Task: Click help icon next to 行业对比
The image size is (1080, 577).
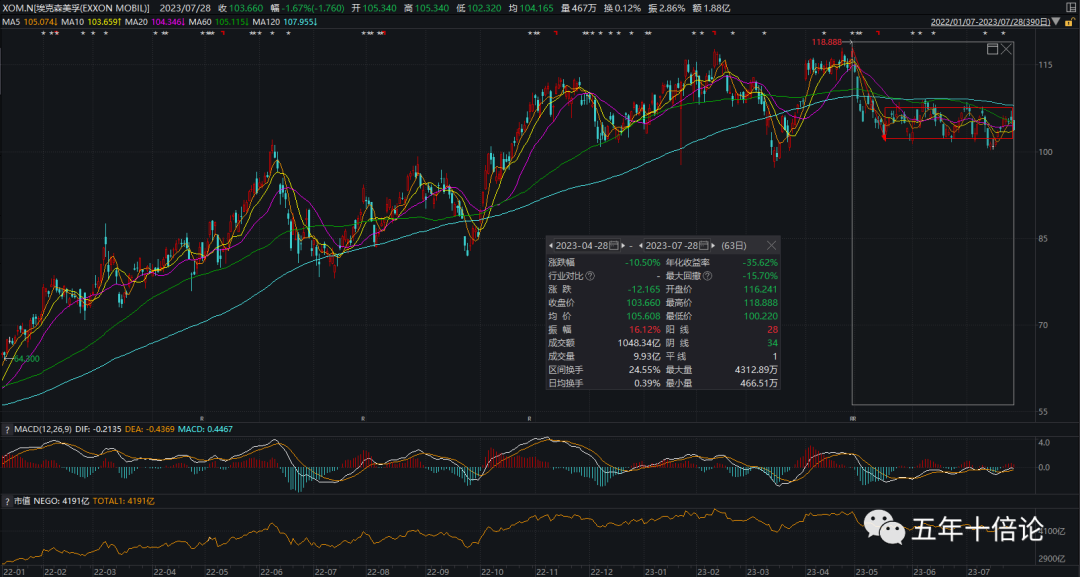Action: pos(590,276)
